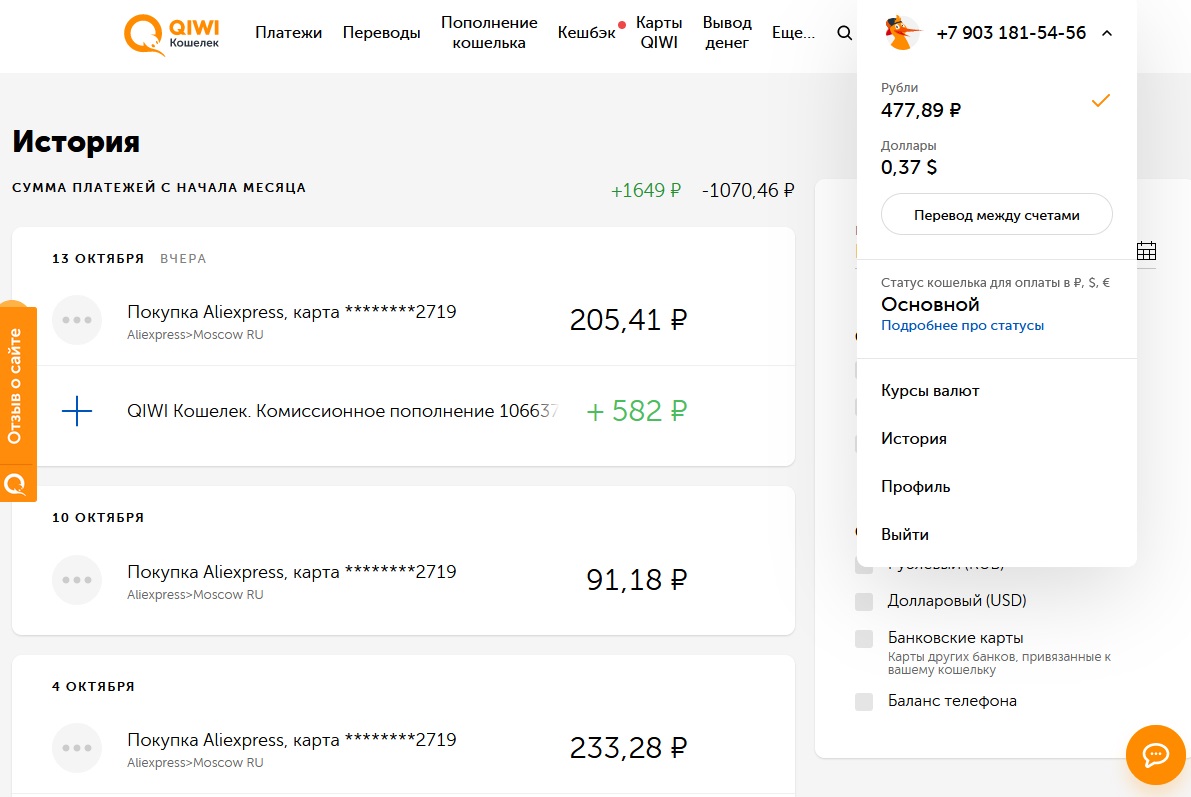Click the +1649 ₽ monthly income total

pos(646,190)
